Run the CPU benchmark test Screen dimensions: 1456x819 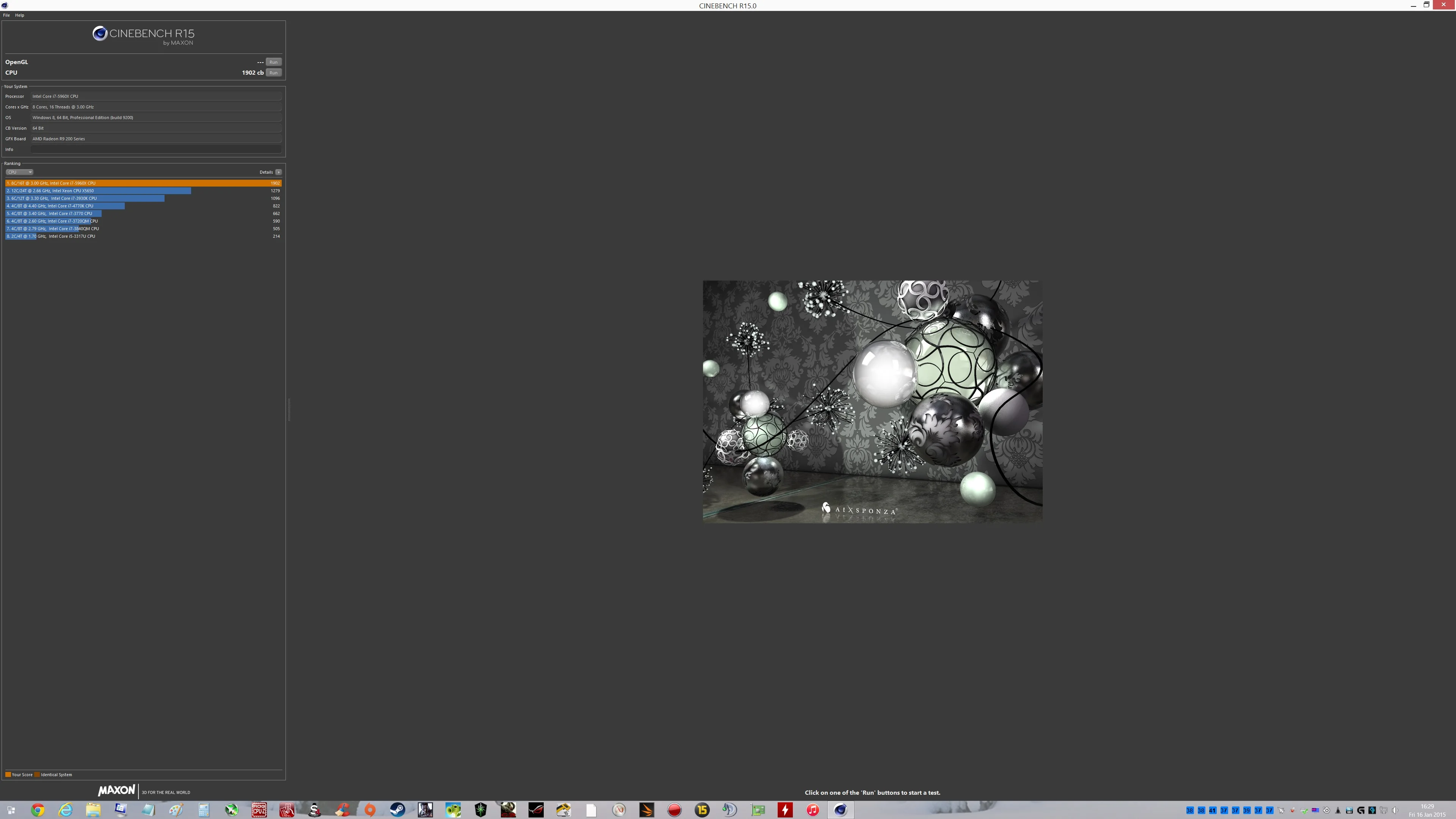point(273,73)
